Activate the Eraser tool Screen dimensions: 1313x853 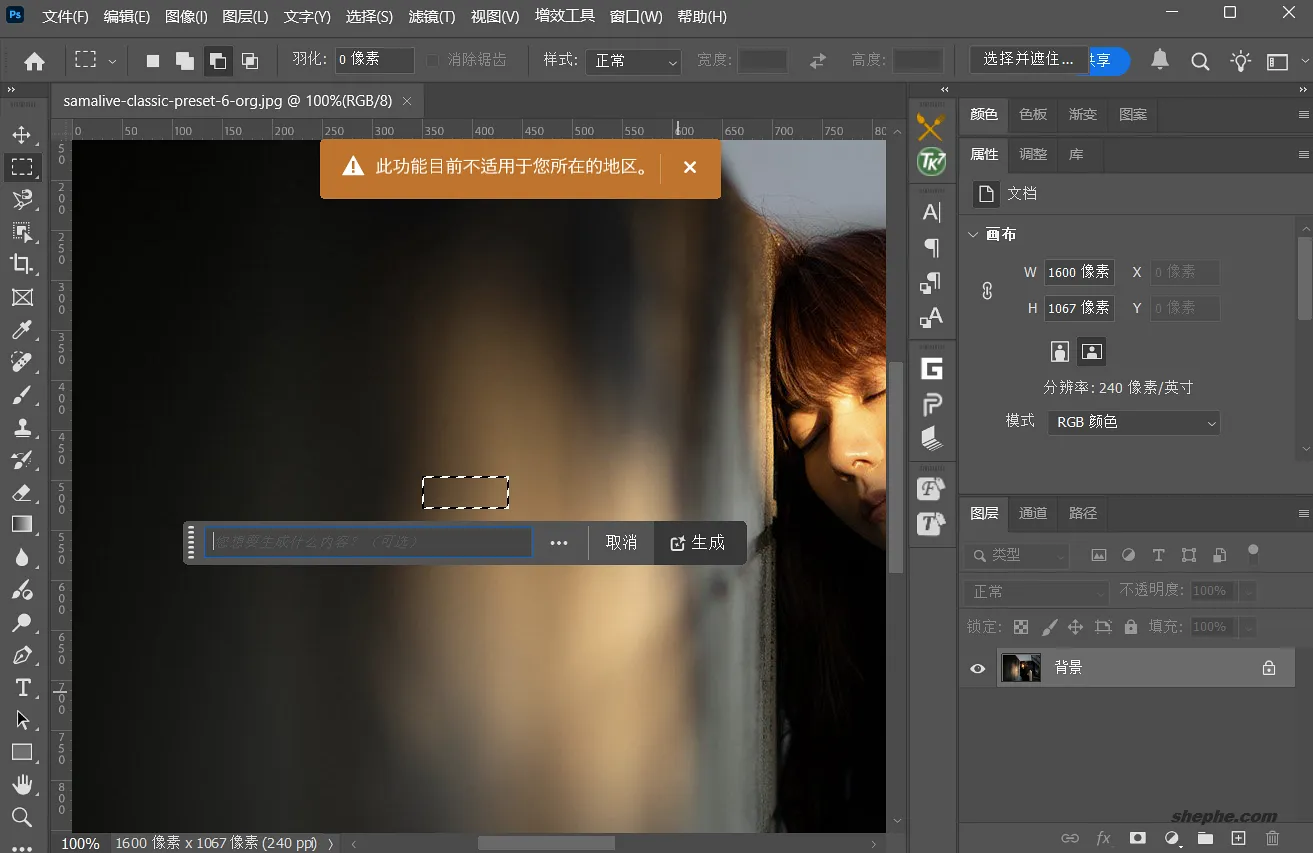pyautogui.click(x=22, y=492)
